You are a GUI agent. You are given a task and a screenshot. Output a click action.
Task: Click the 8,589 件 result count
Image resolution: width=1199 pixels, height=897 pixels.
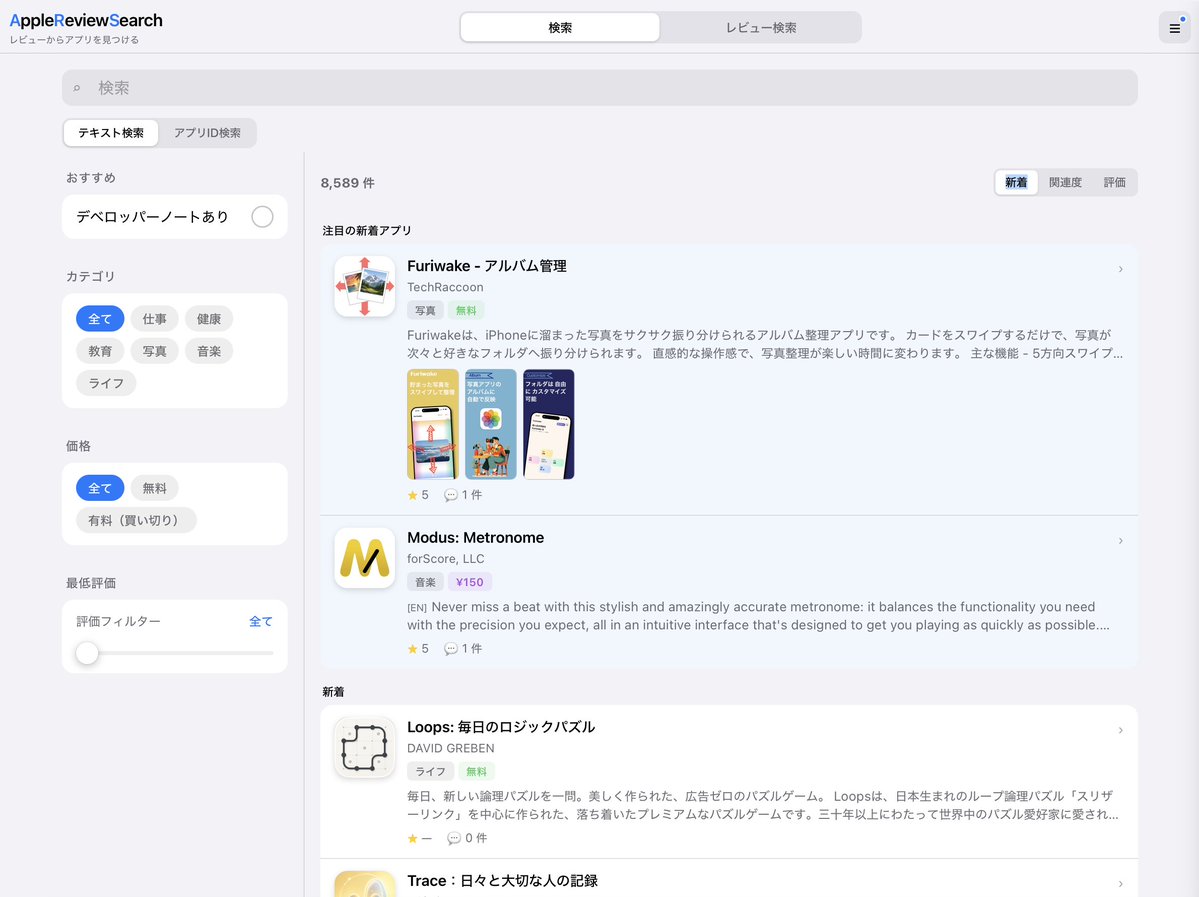(x=347, y=184)
